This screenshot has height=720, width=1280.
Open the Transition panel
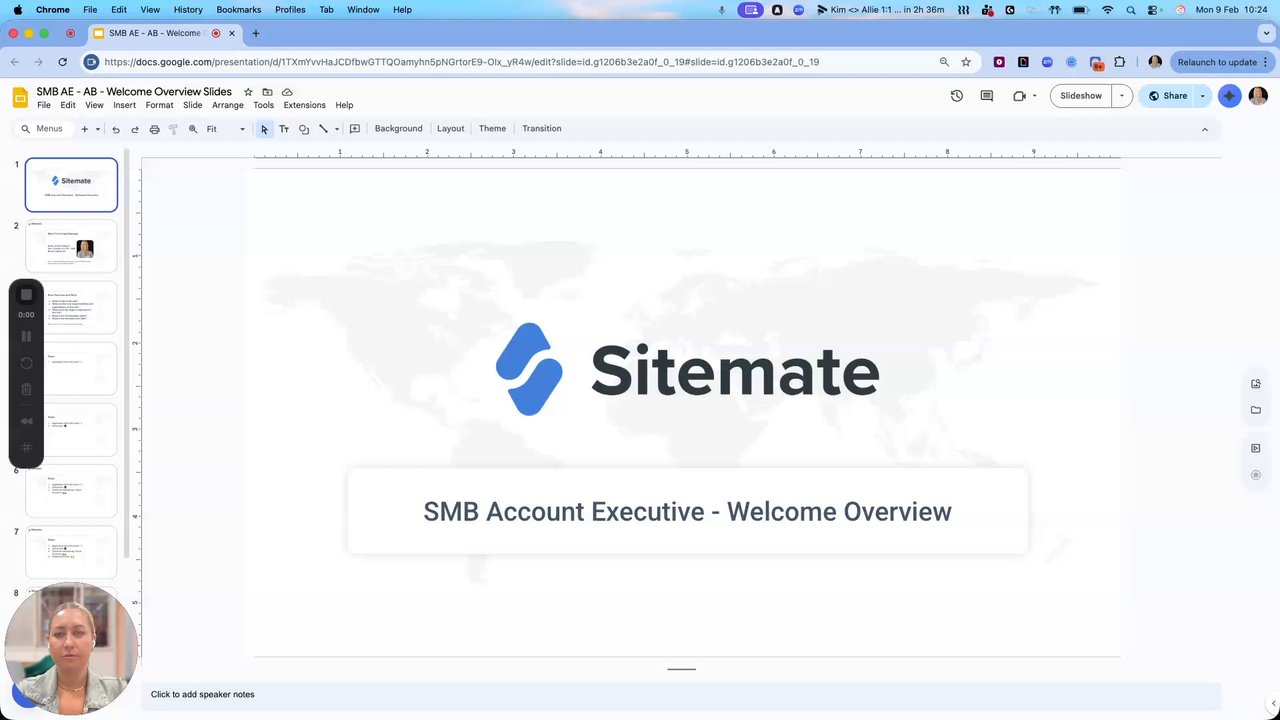tap(542, 129)
